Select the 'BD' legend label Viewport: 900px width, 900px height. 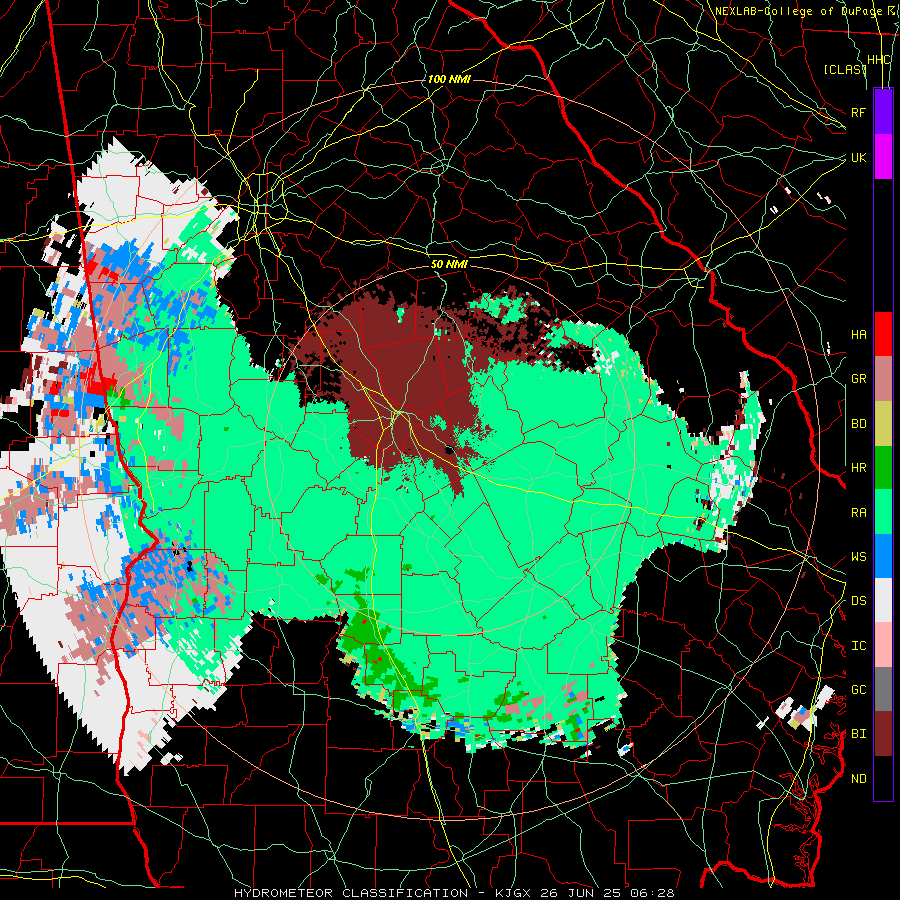tap(859, 424)
